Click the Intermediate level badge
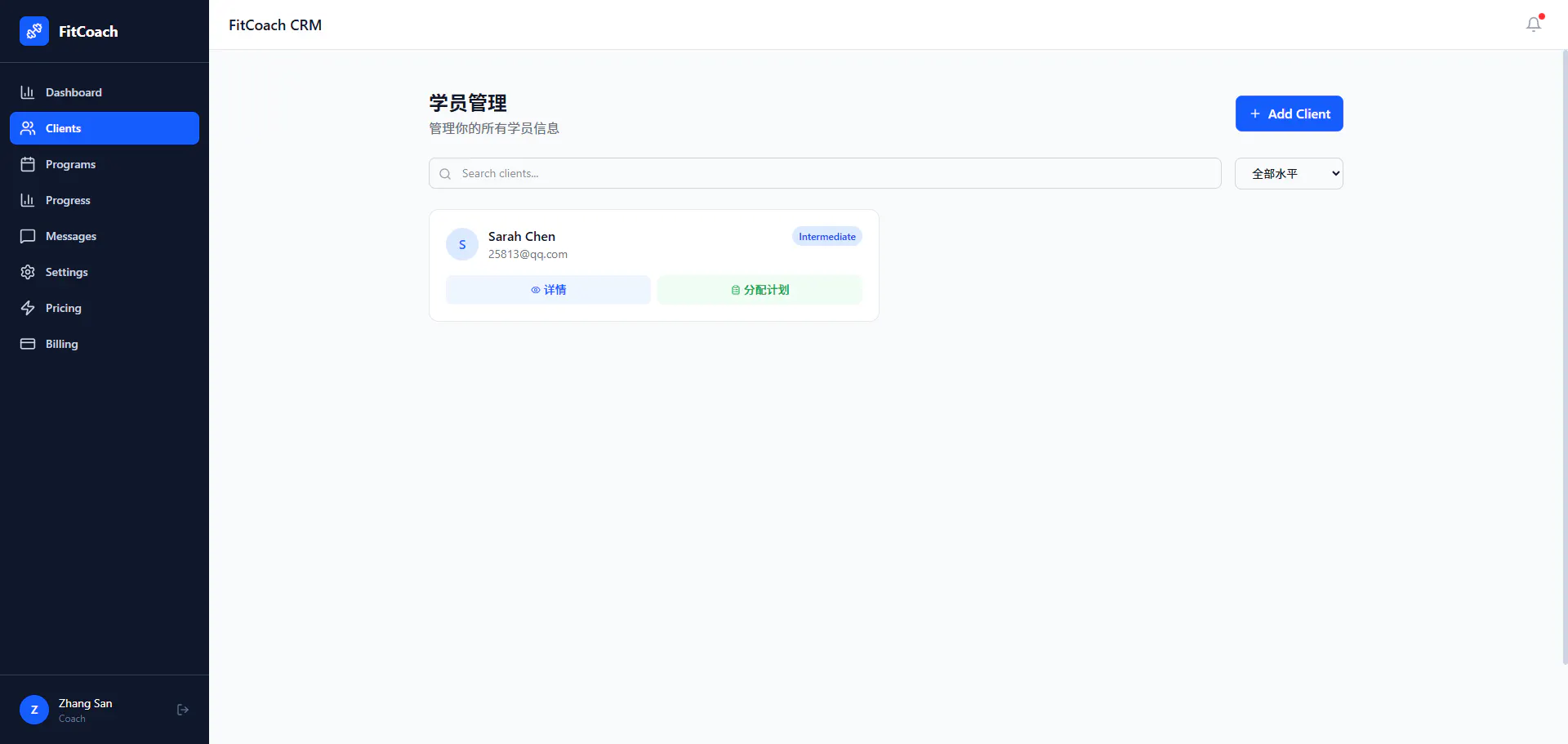 click(x=827, y=237)
